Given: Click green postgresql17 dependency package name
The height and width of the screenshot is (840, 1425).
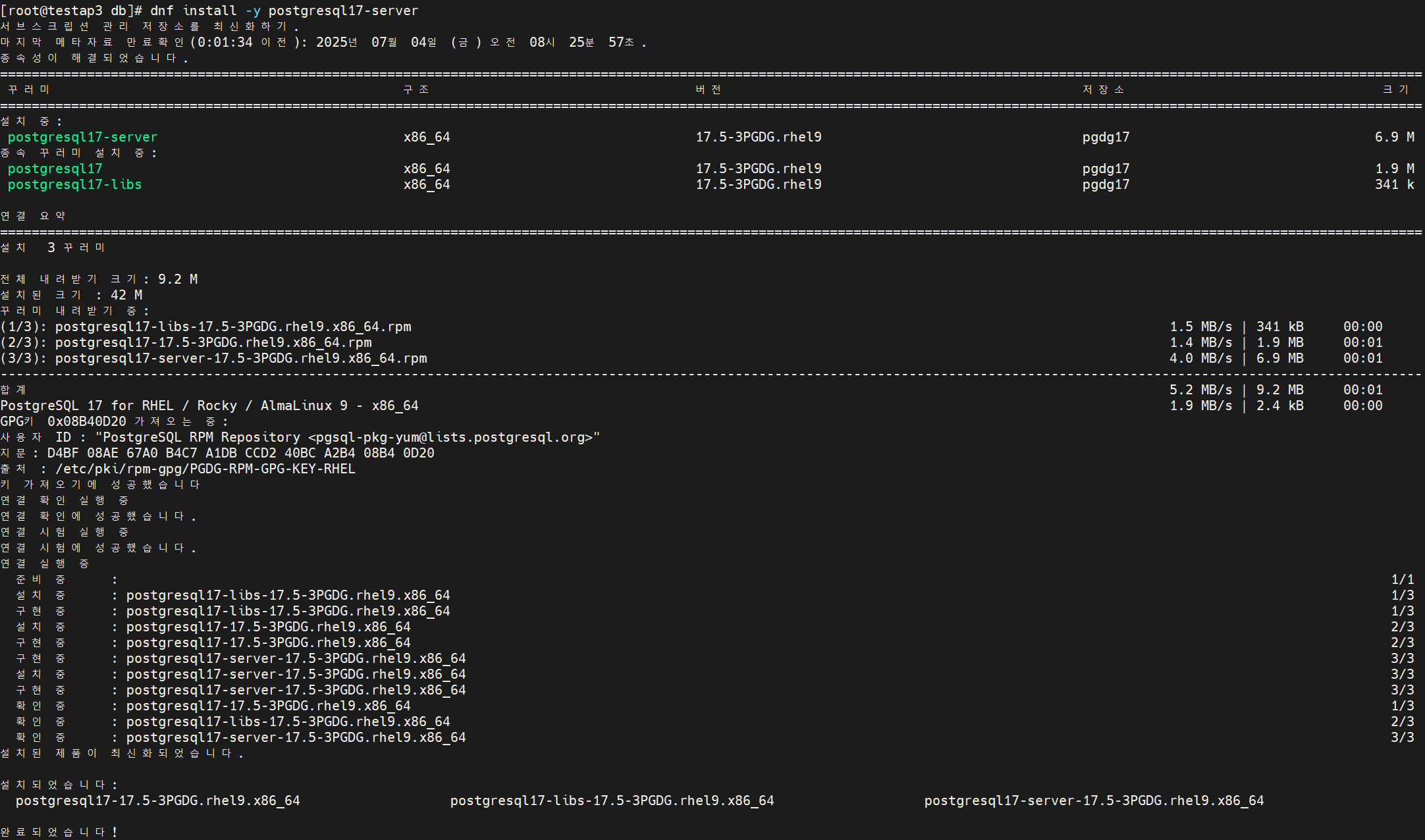Looking at the screenshot, I should (x=55, y=169).
